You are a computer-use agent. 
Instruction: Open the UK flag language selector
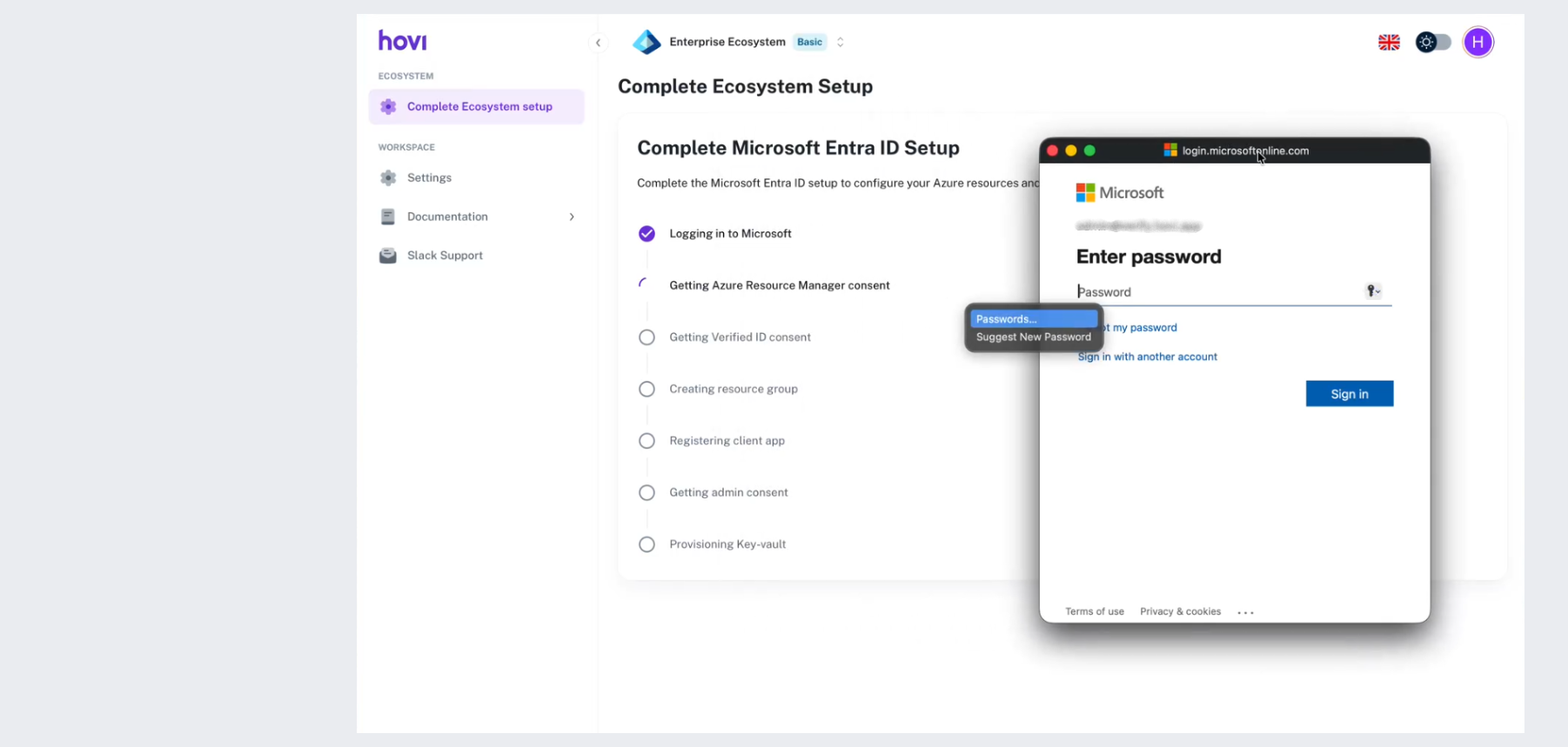coord(1389,42)
